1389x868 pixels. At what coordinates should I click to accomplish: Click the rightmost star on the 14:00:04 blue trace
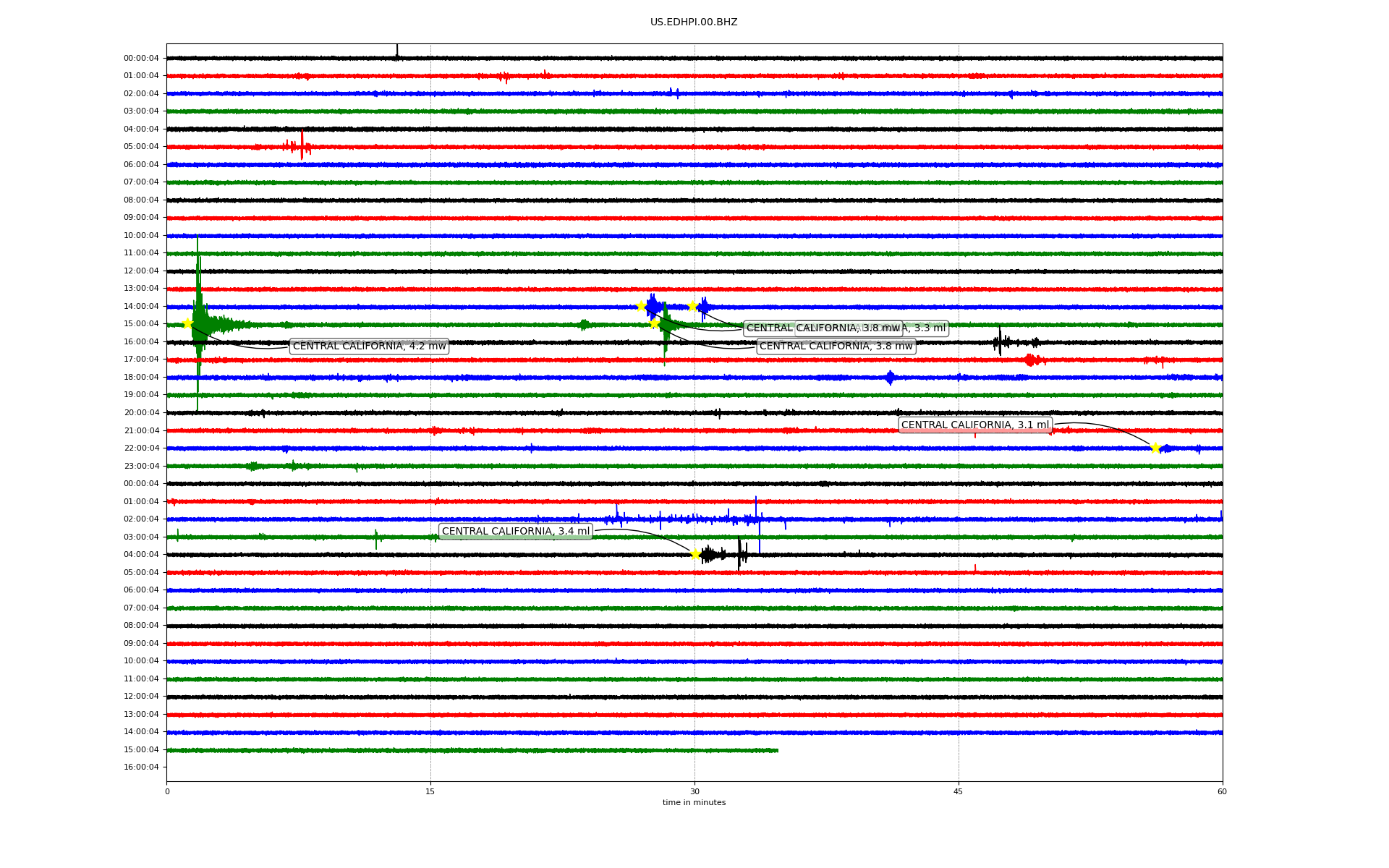click(x=692, y=306)
